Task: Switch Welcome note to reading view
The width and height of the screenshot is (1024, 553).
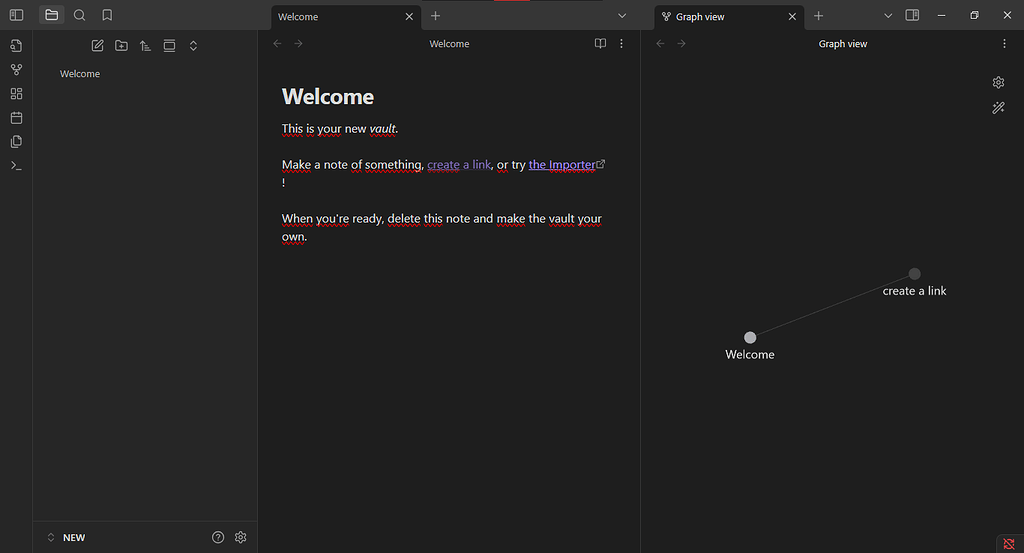Action: tap(600, 44)
